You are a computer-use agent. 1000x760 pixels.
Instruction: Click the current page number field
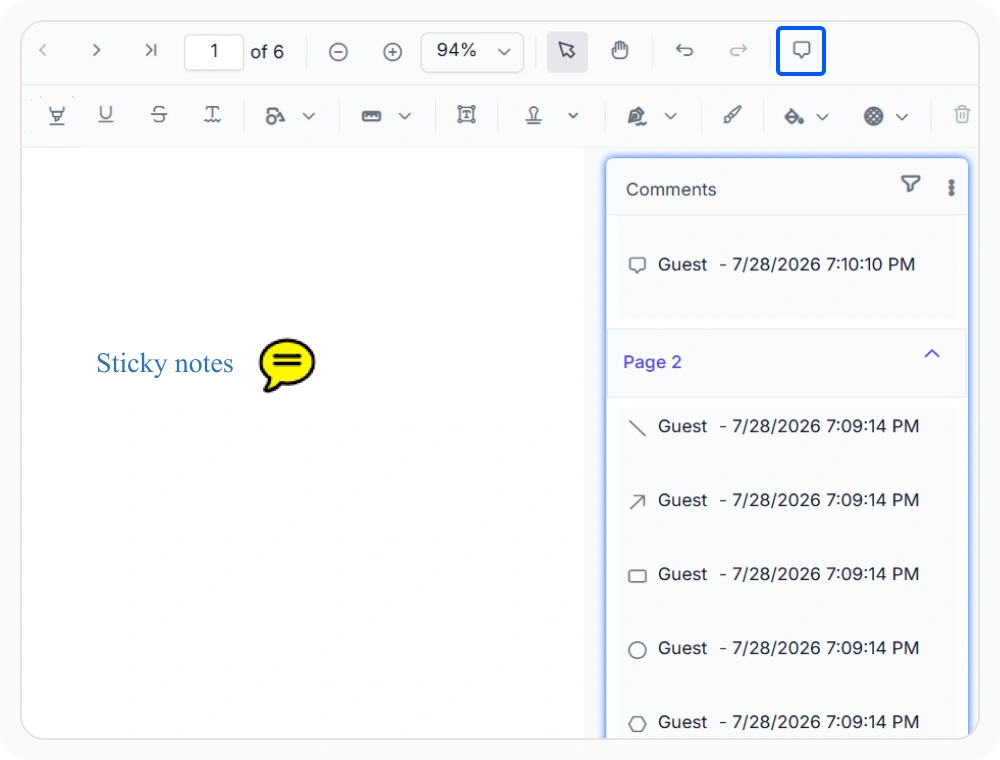tap(214, 52)
